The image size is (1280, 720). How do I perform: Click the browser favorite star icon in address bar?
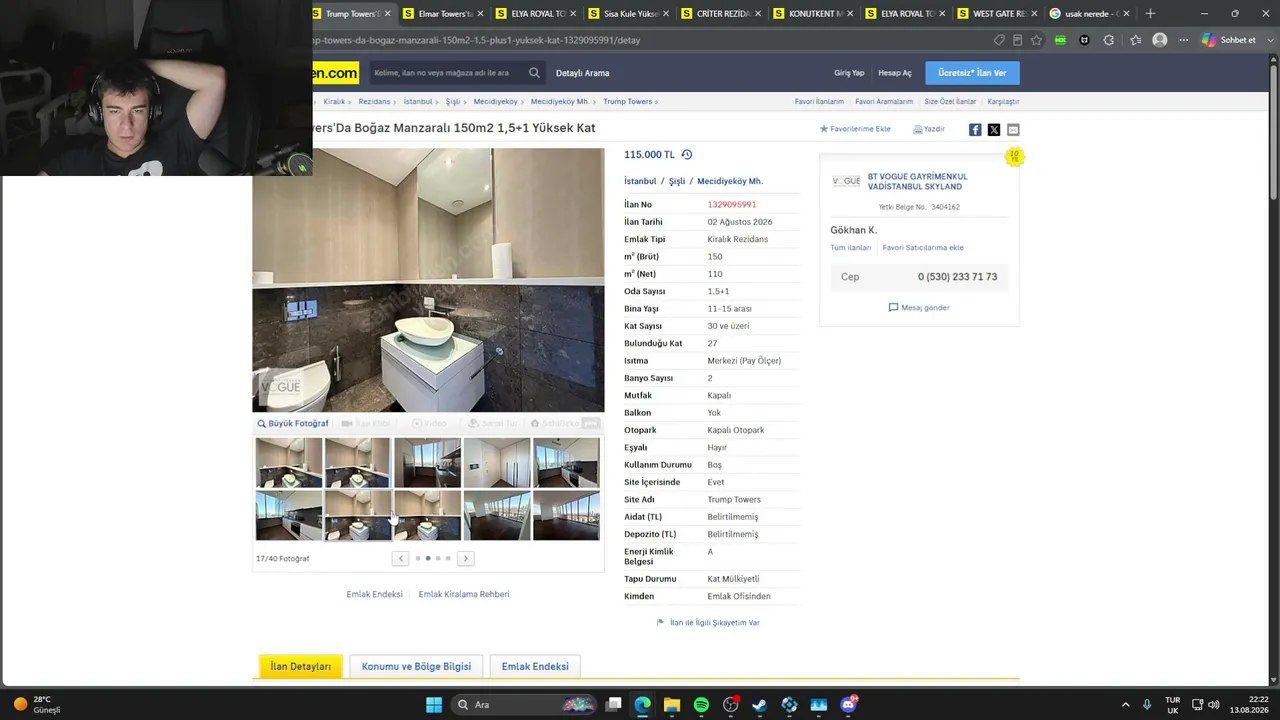[1036, 40]
